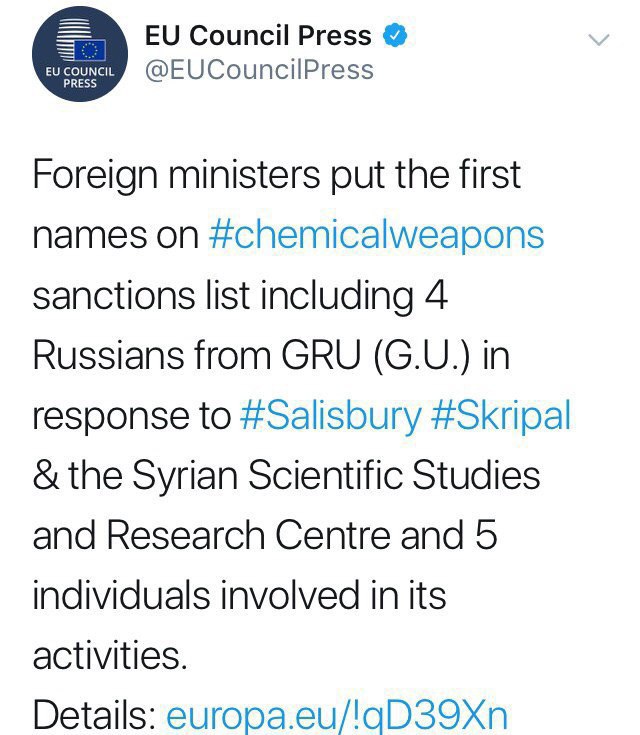
Task: Expand the tweet options chevron menu
Action: click(x=599, y=40)
